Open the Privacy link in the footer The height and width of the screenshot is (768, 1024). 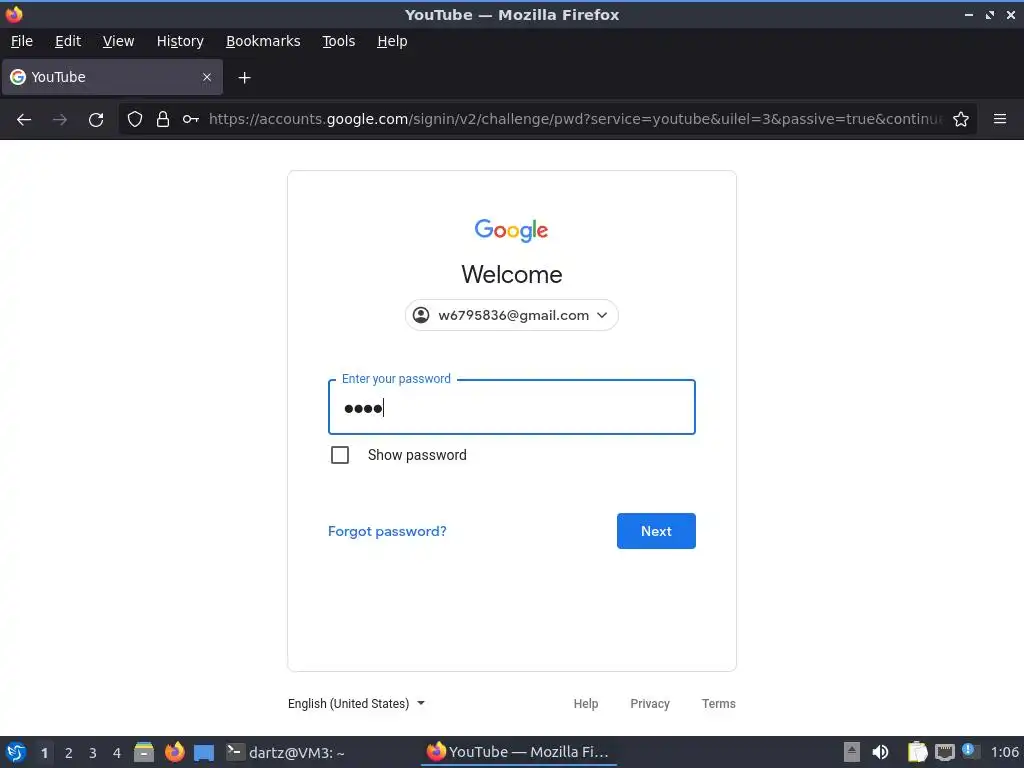tap(650, 703)
